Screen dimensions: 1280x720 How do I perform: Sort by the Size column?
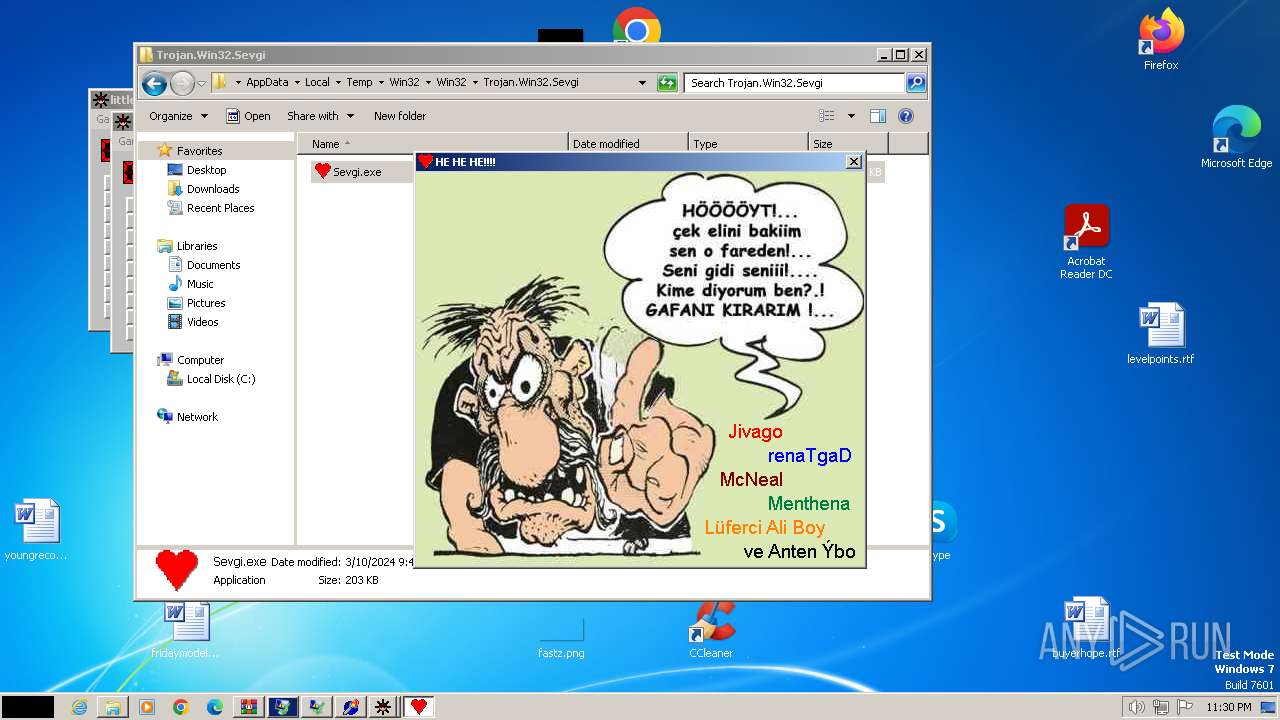point(848,144)
